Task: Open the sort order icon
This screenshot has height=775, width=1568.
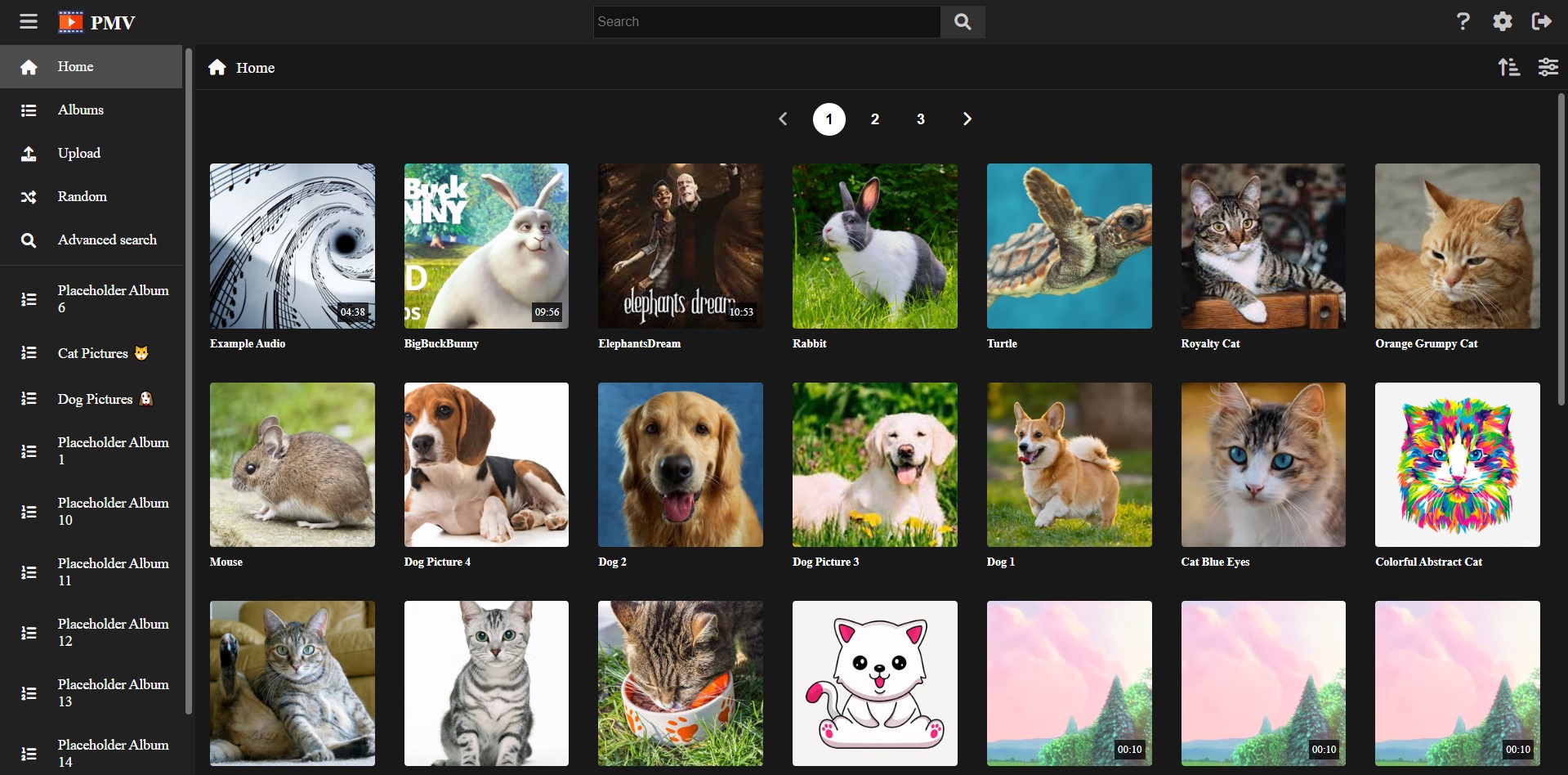Action: (1508, 67)
